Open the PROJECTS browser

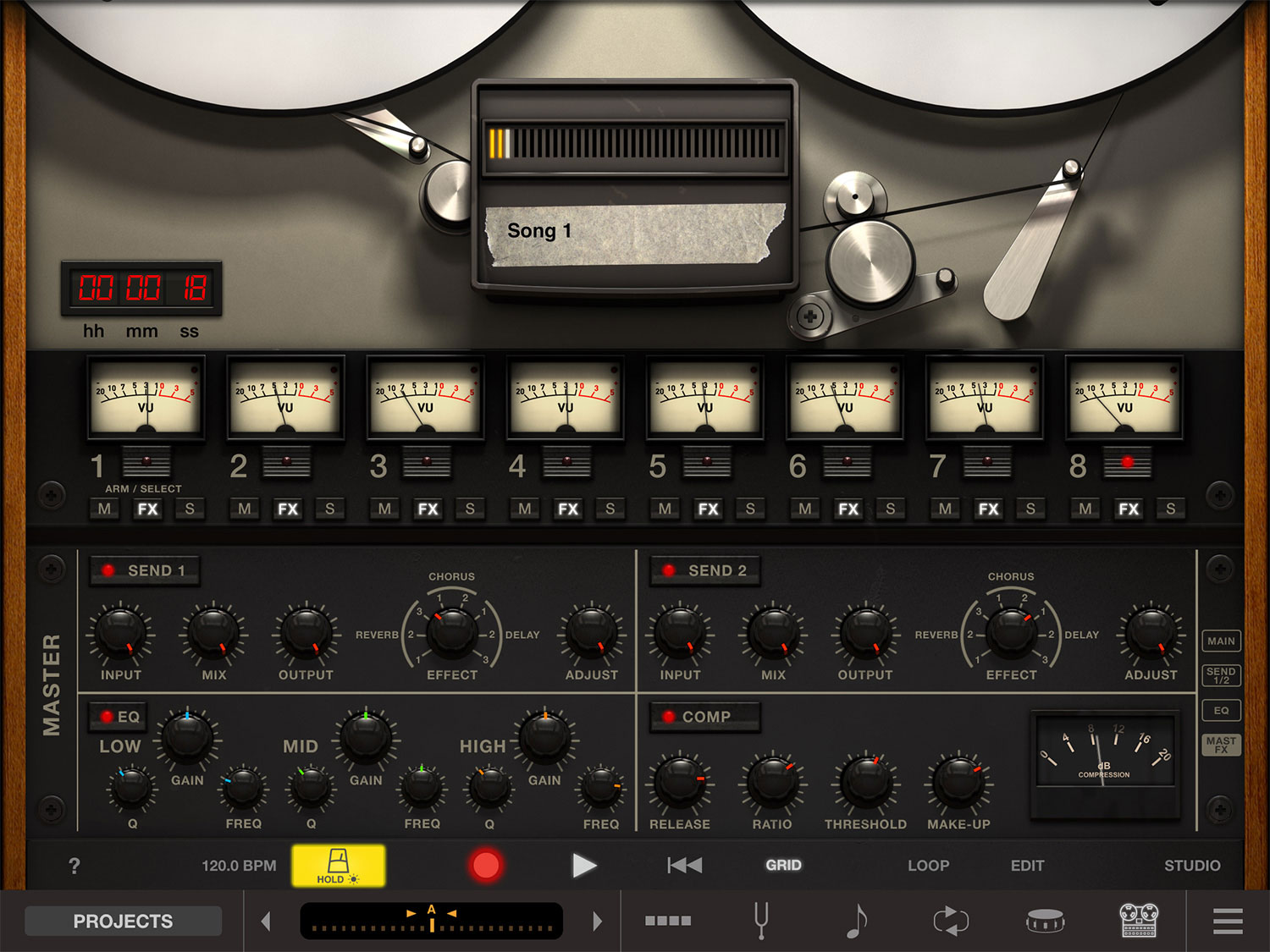(x=123, y=921)
